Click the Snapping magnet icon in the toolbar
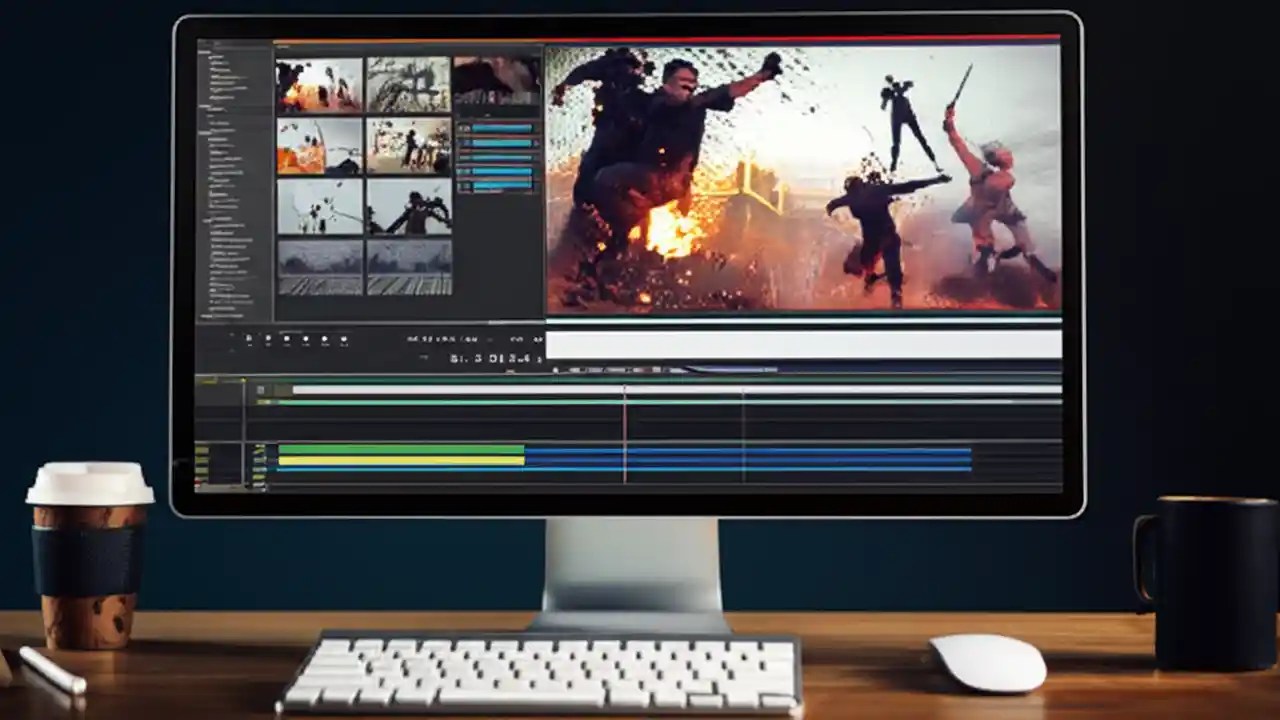The image size is (1280, 720). (x=308, y=338)
